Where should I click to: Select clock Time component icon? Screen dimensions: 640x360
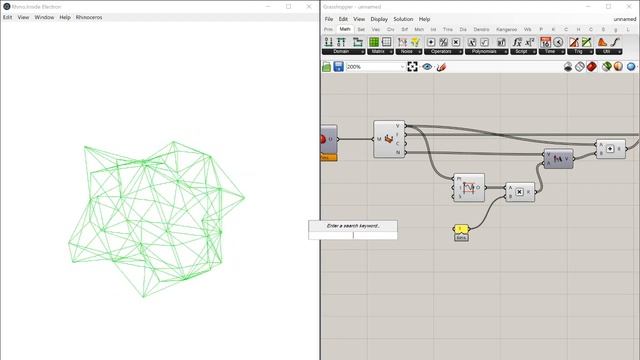pos(558,42)
